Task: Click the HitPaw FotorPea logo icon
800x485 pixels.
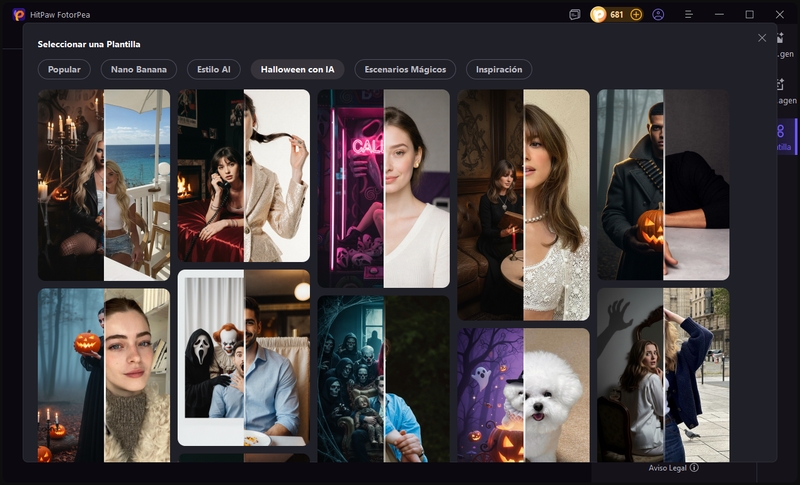Action: tap(19, 14)
